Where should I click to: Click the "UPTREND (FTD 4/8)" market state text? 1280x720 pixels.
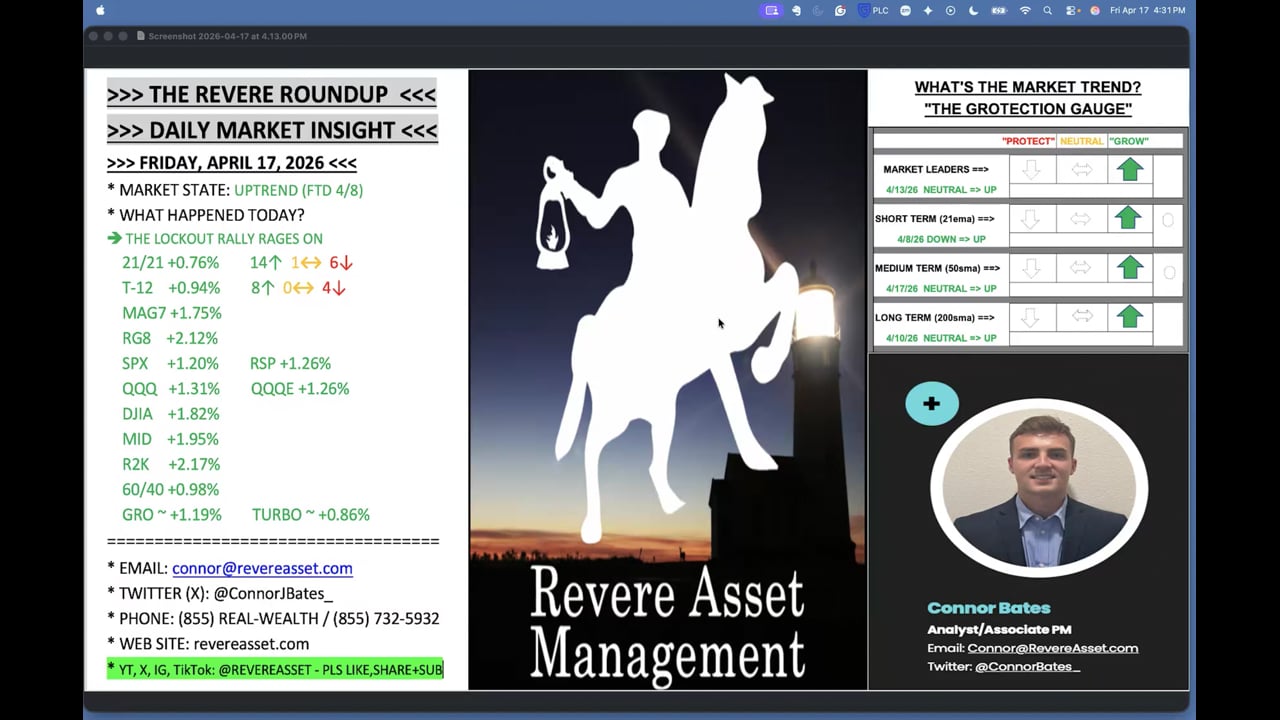(298, 190)
